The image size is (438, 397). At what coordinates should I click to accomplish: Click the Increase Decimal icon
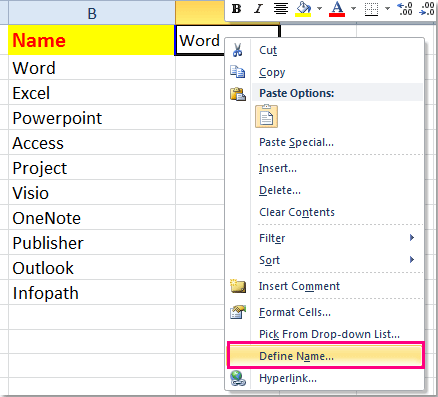tap(405, 9)
